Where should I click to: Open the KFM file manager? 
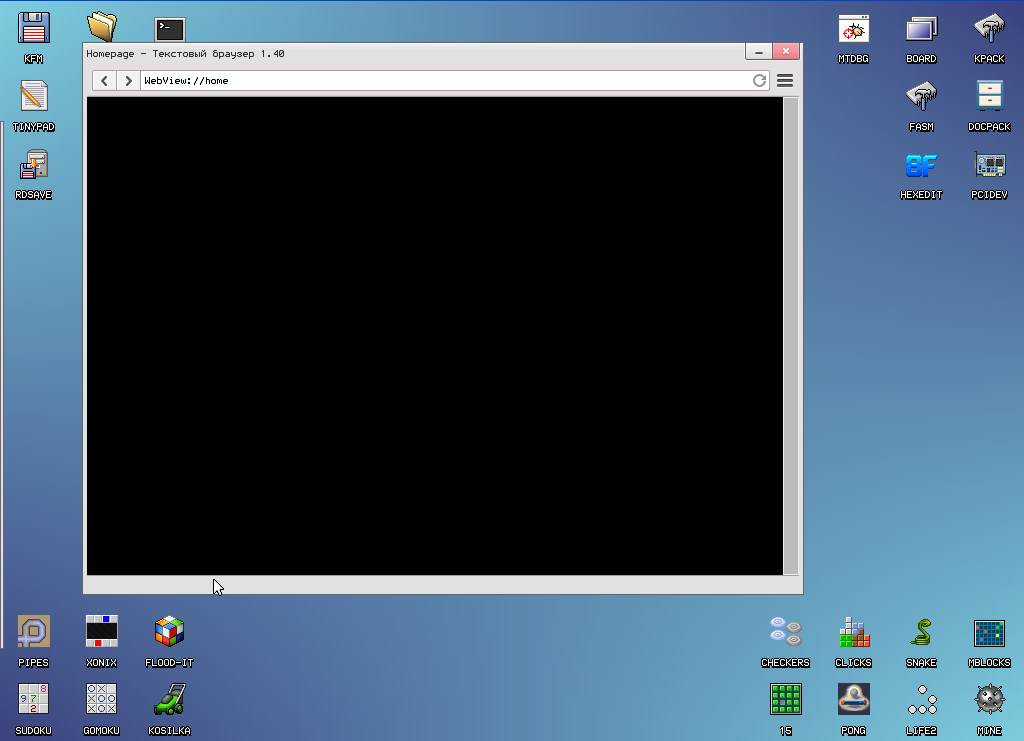[x=33, y=30]
